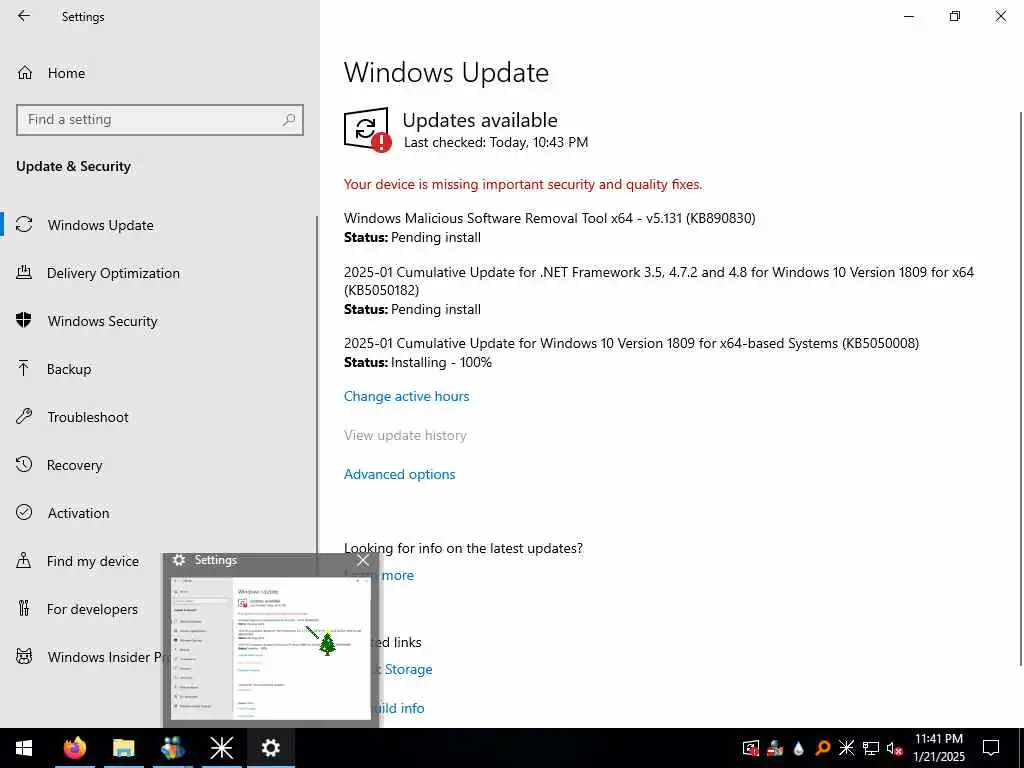Click the muted speaker volume icon
The image size is (1024, 768).
(895, 748)
